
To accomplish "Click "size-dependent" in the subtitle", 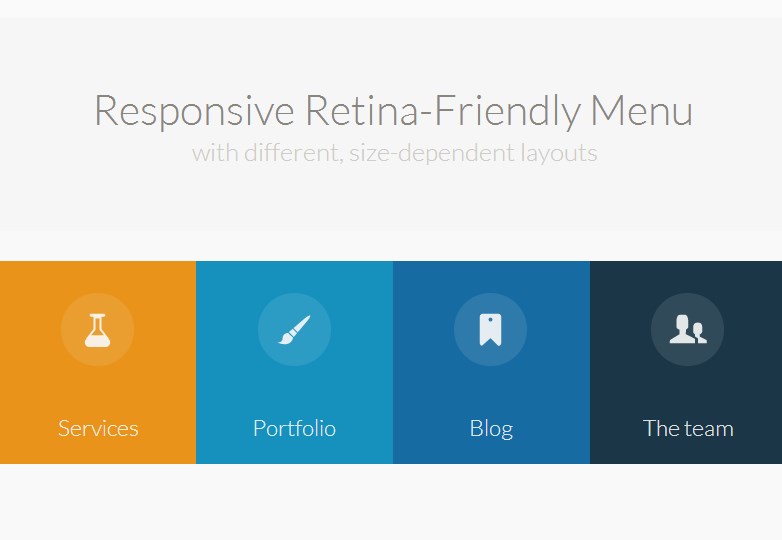I will tap(431, 154).
